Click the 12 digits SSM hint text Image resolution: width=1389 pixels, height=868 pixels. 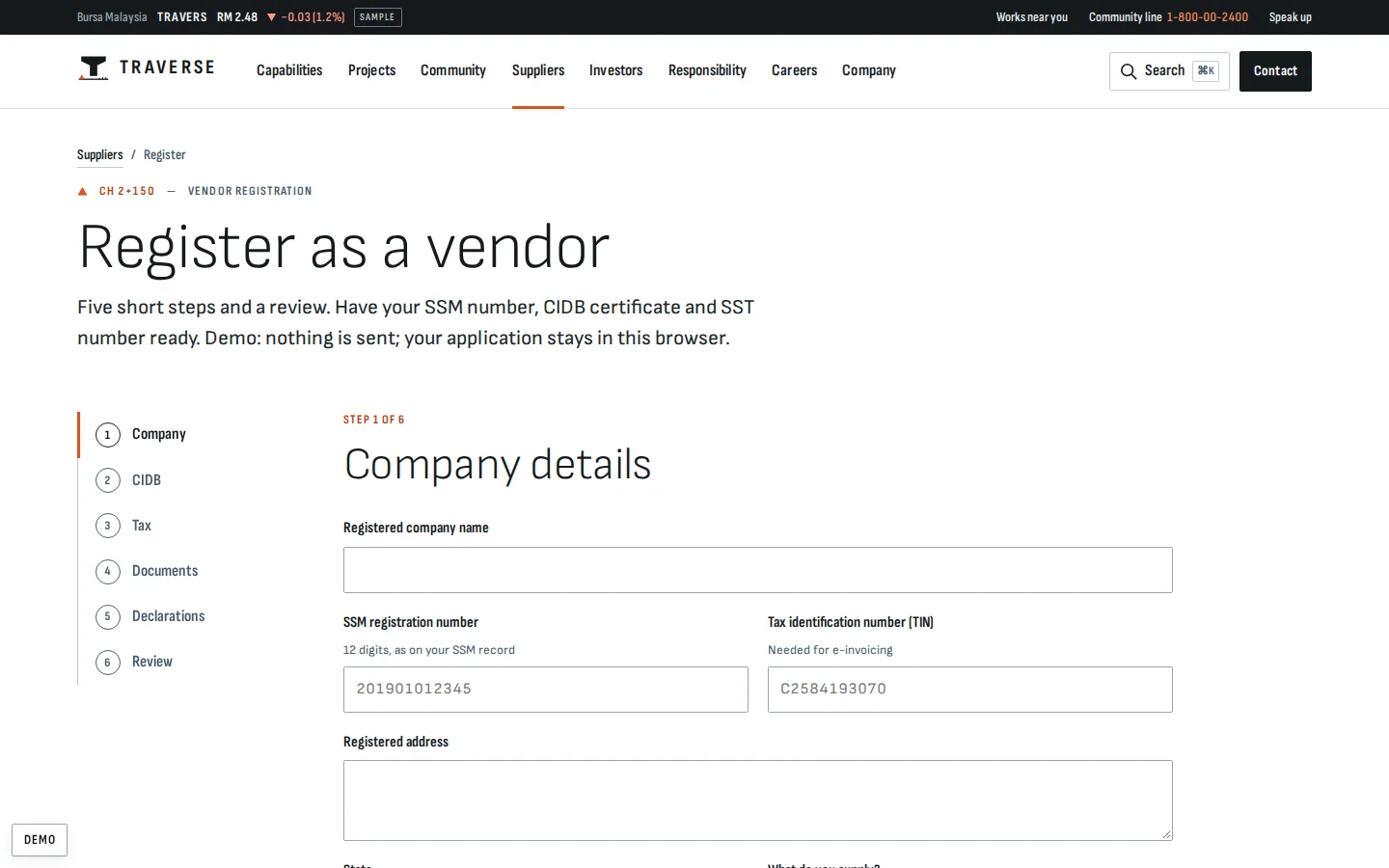point(429,650)
